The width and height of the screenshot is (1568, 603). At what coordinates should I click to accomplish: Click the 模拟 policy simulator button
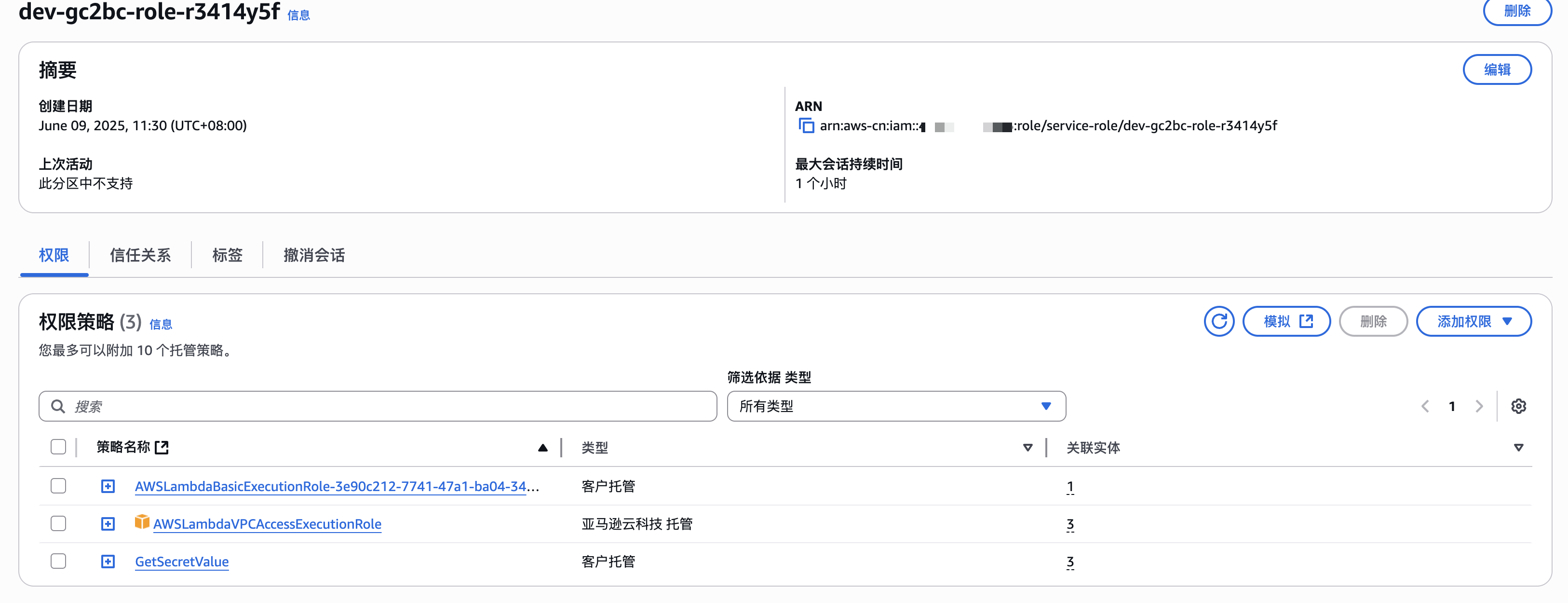click(x=1286, y=321)
